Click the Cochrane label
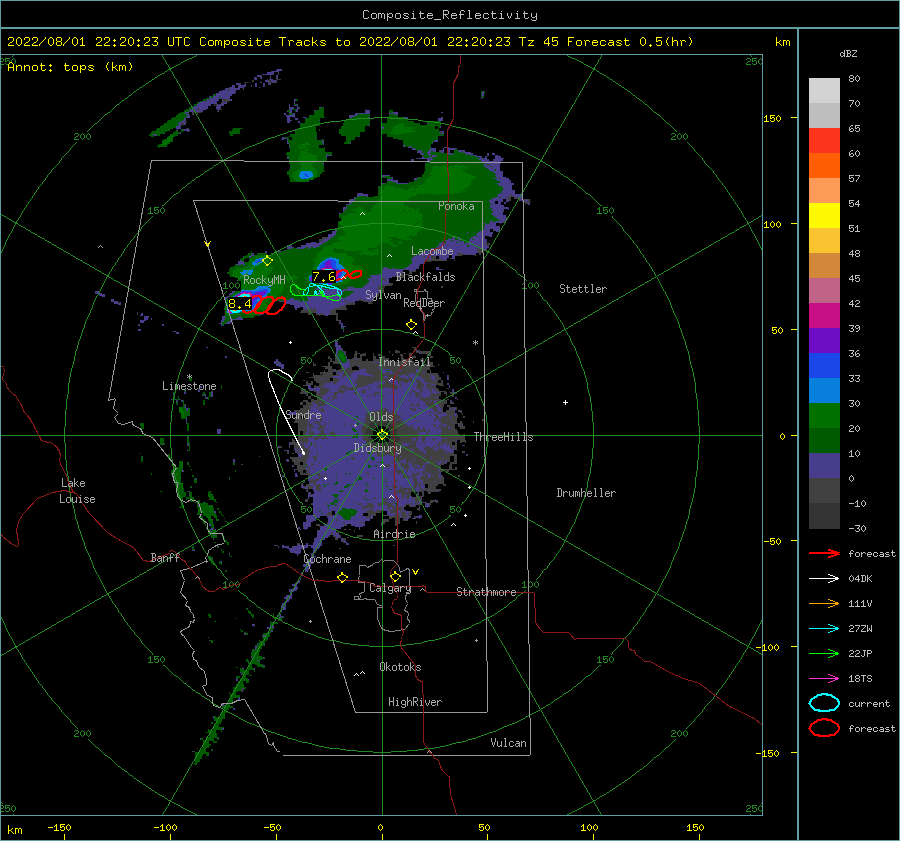The height and width of the screenshot is (841, 900). [x=327, y=559]
